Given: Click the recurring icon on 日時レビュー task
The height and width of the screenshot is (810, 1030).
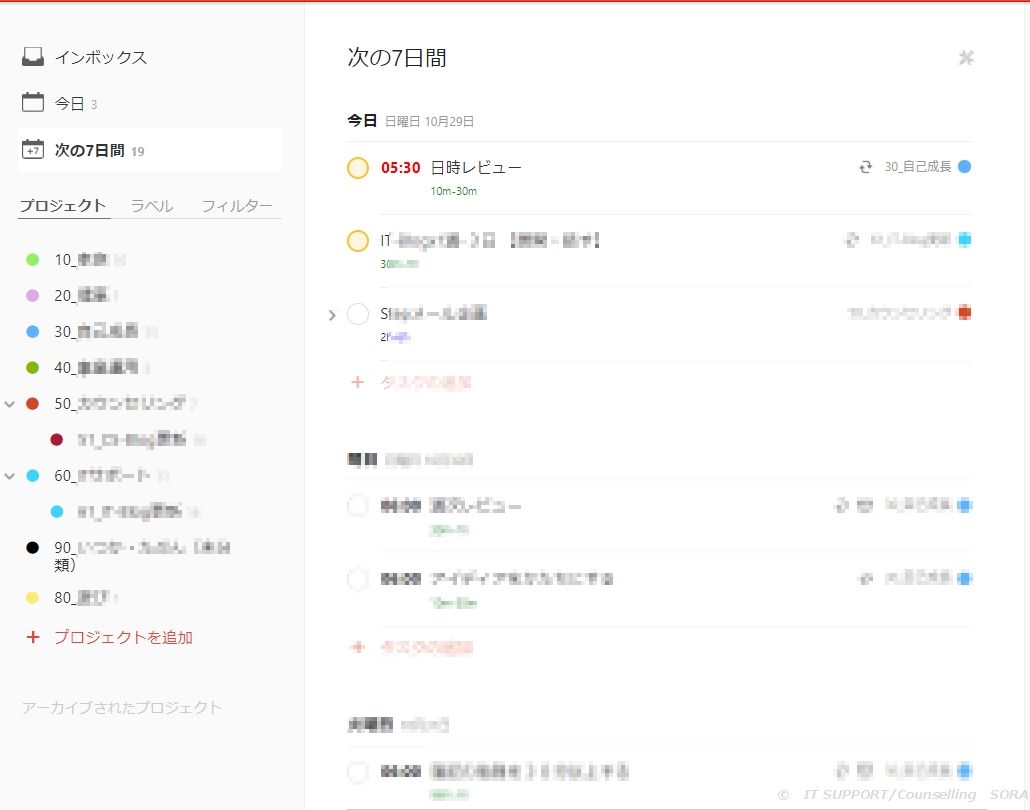Looking at the screenshot, I should (866, 167).
